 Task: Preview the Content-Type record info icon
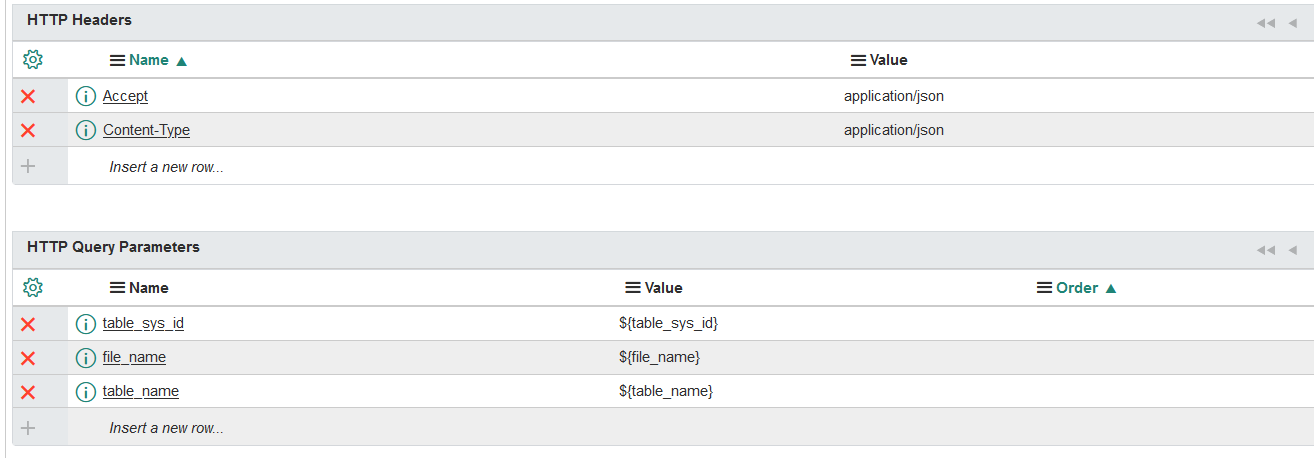tap(86, 131)
